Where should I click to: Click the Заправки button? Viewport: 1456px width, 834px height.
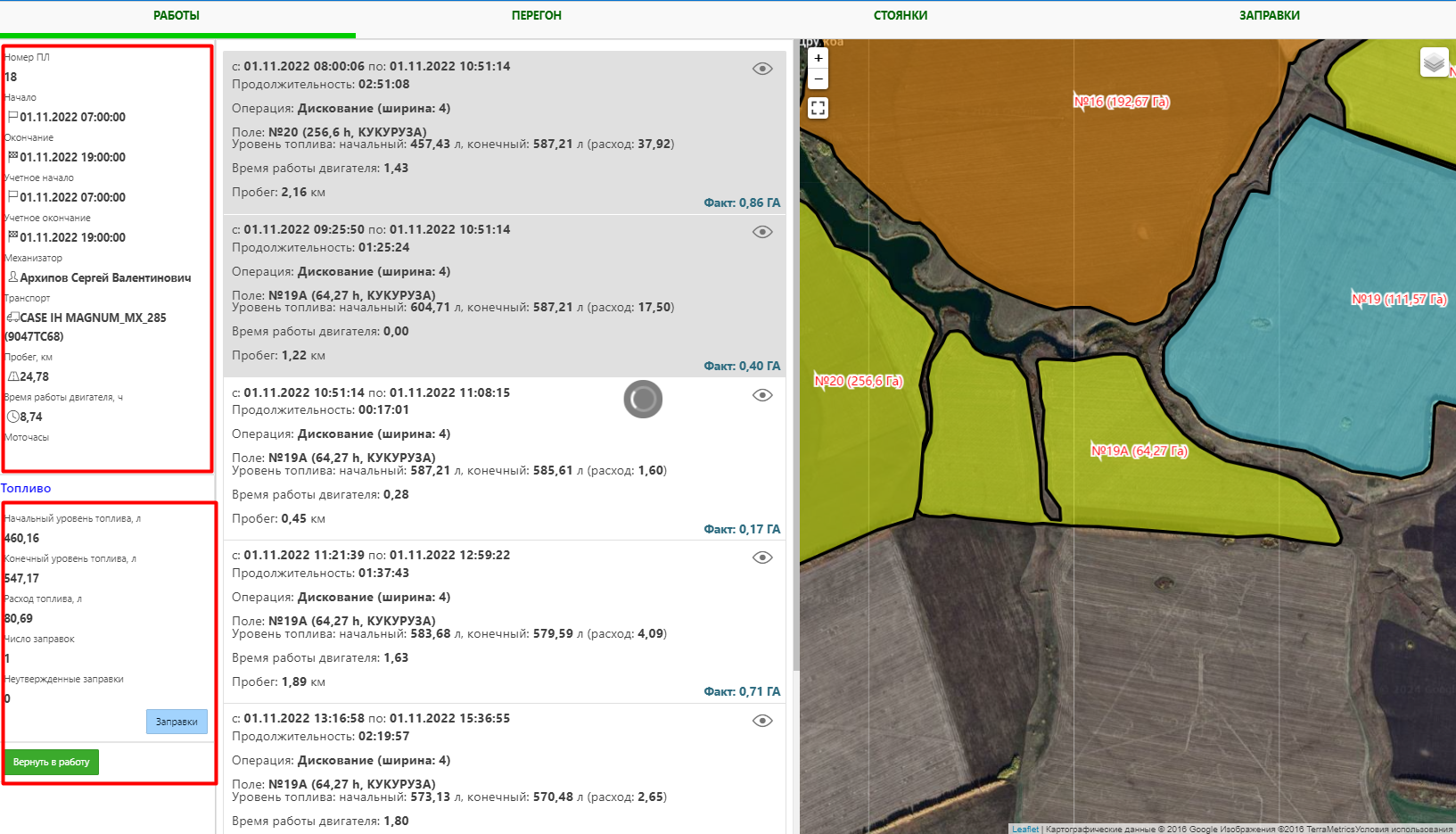tap(177, 722)
